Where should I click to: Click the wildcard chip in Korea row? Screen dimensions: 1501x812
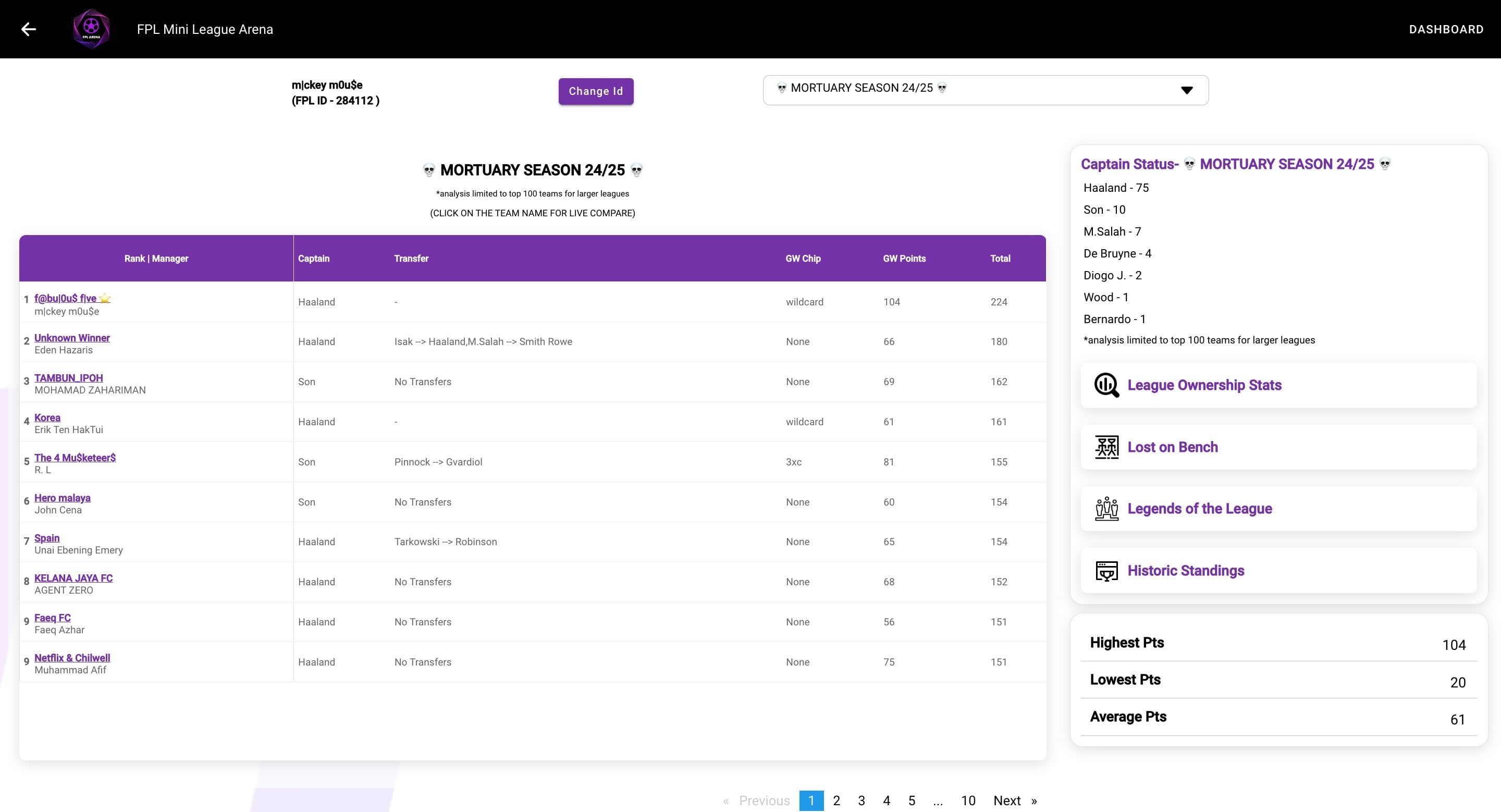click(x=804, y=422)
